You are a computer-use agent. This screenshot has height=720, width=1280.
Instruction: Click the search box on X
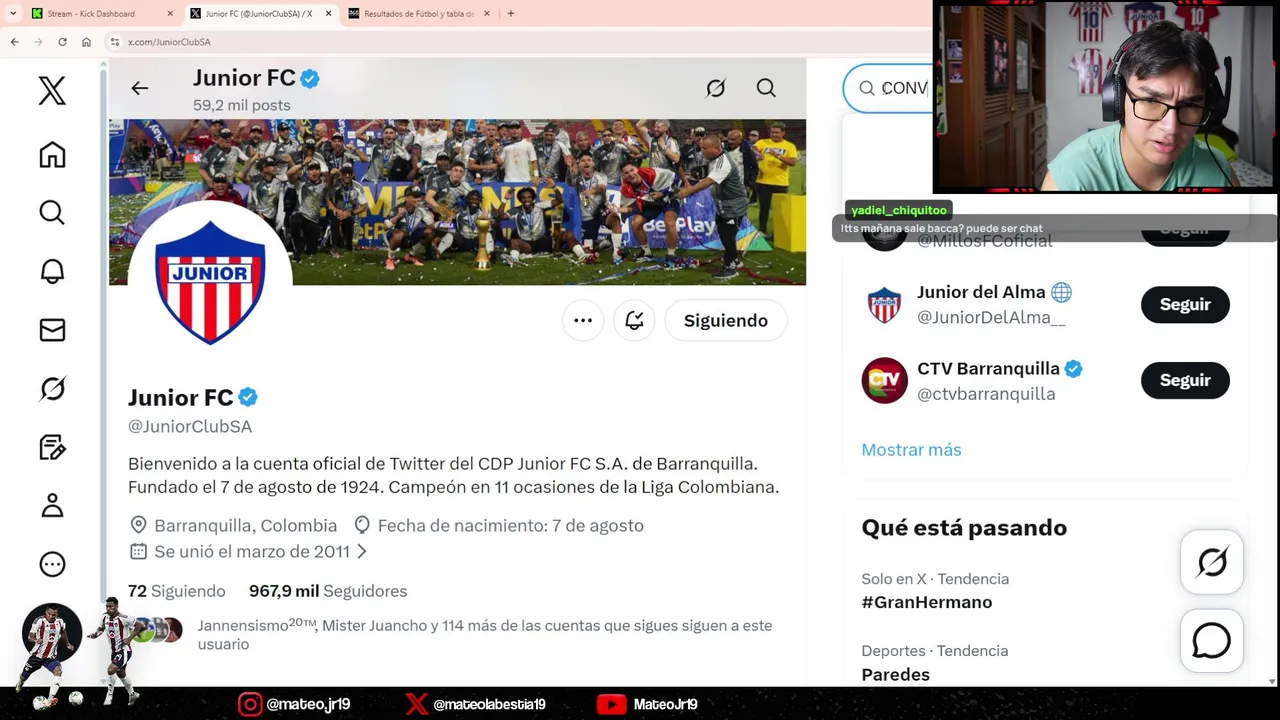click(x=888, y=88)
